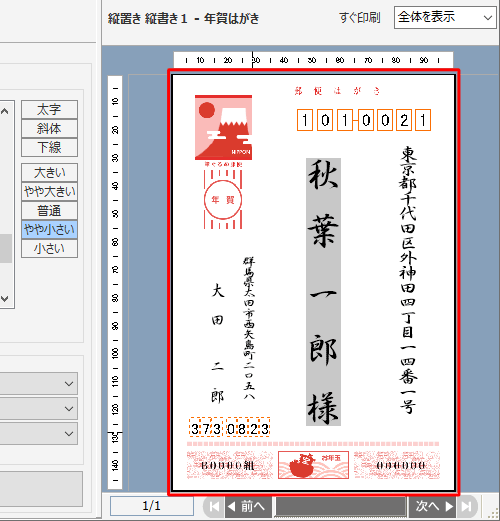Select the やや小さい font size
This screenshot has width=500, height=521.
(x=49, y=229)
